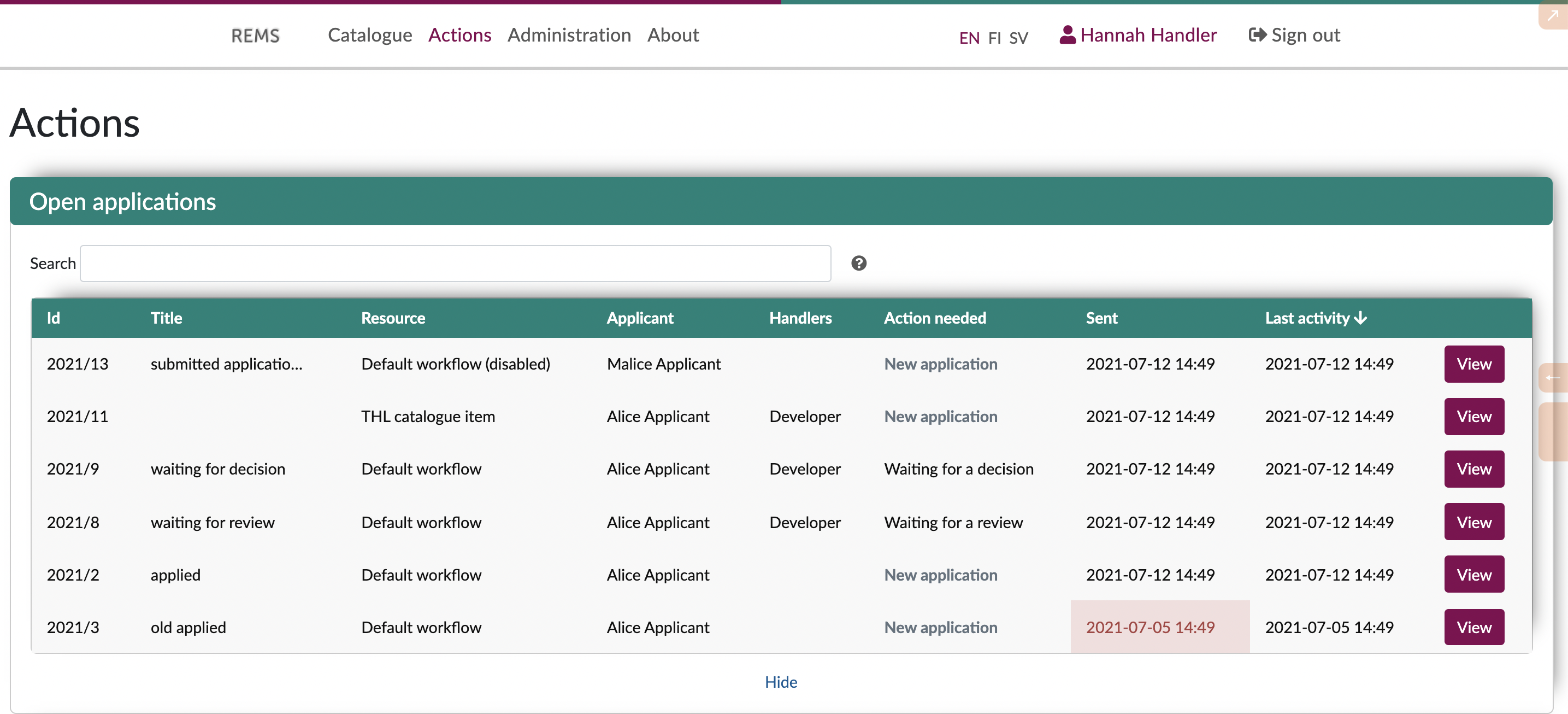1568x714 pixels.
Task: Click Alice Applicant in row 2021/8
Action: point(658,523)
